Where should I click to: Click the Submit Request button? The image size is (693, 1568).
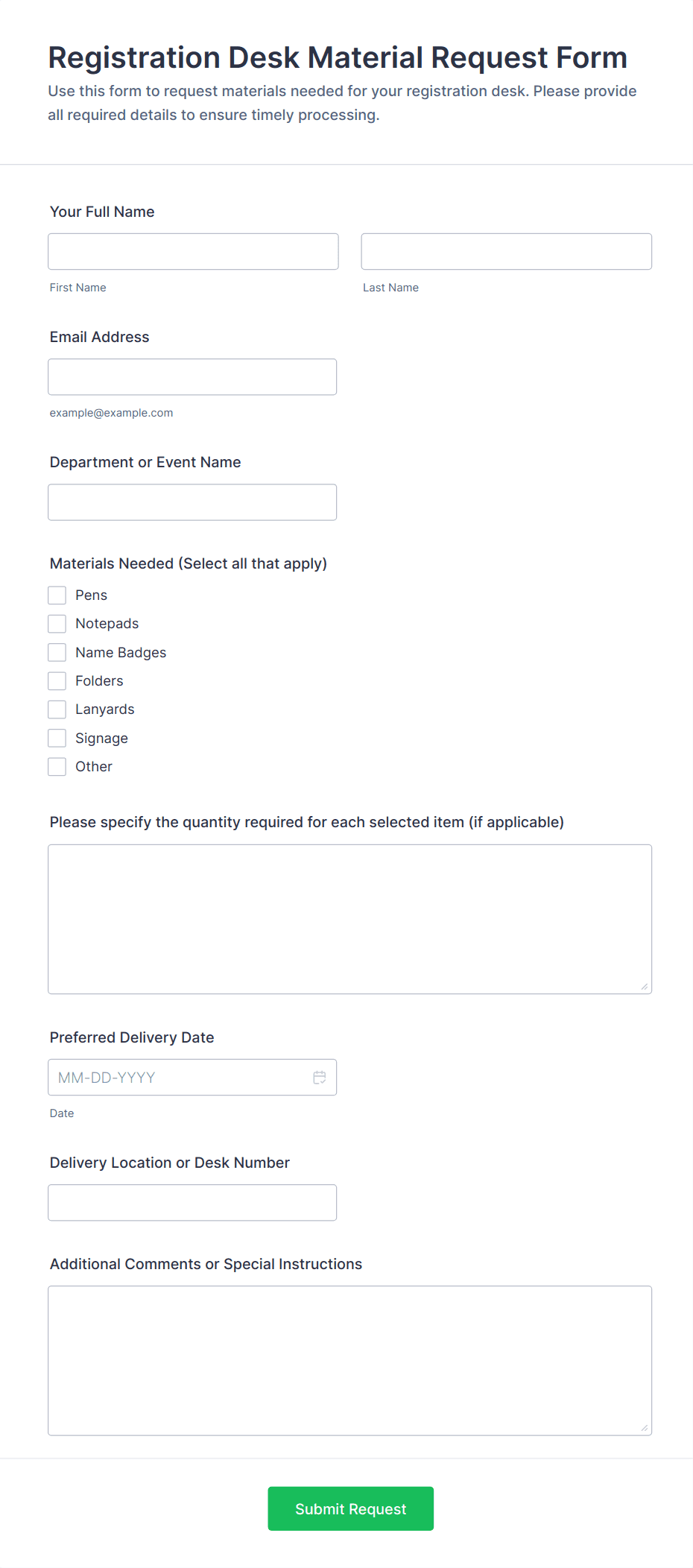click(350, 1508)
